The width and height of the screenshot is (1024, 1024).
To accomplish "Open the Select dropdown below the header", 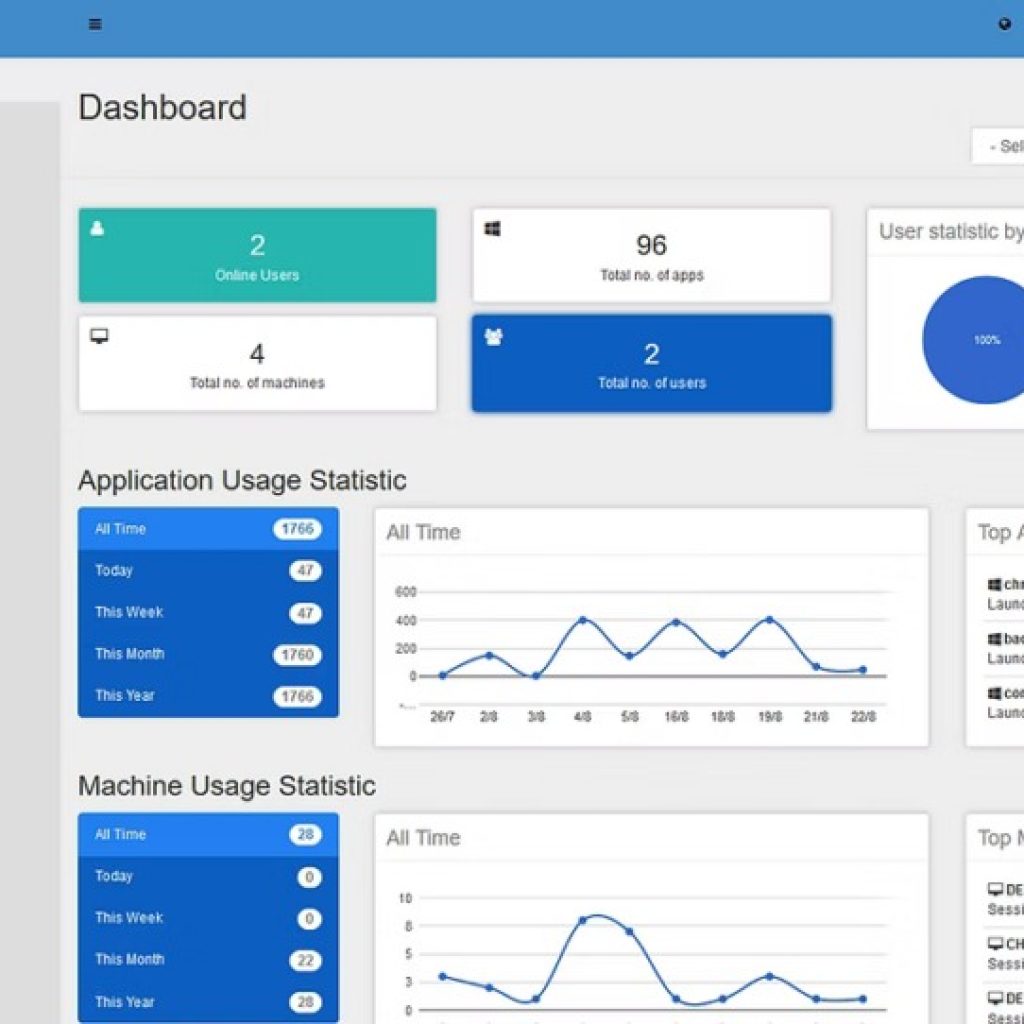I will (x=998, y=146).
